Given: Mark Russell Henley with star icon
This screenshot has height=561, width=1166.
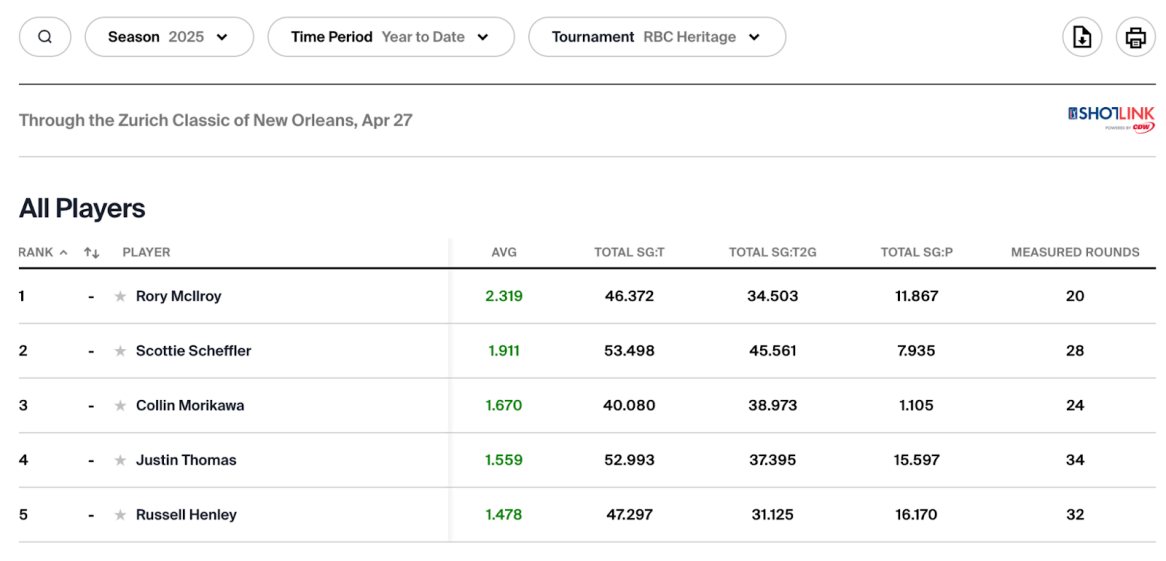Looking at the screenshot, I should click(x=120, y=515).
